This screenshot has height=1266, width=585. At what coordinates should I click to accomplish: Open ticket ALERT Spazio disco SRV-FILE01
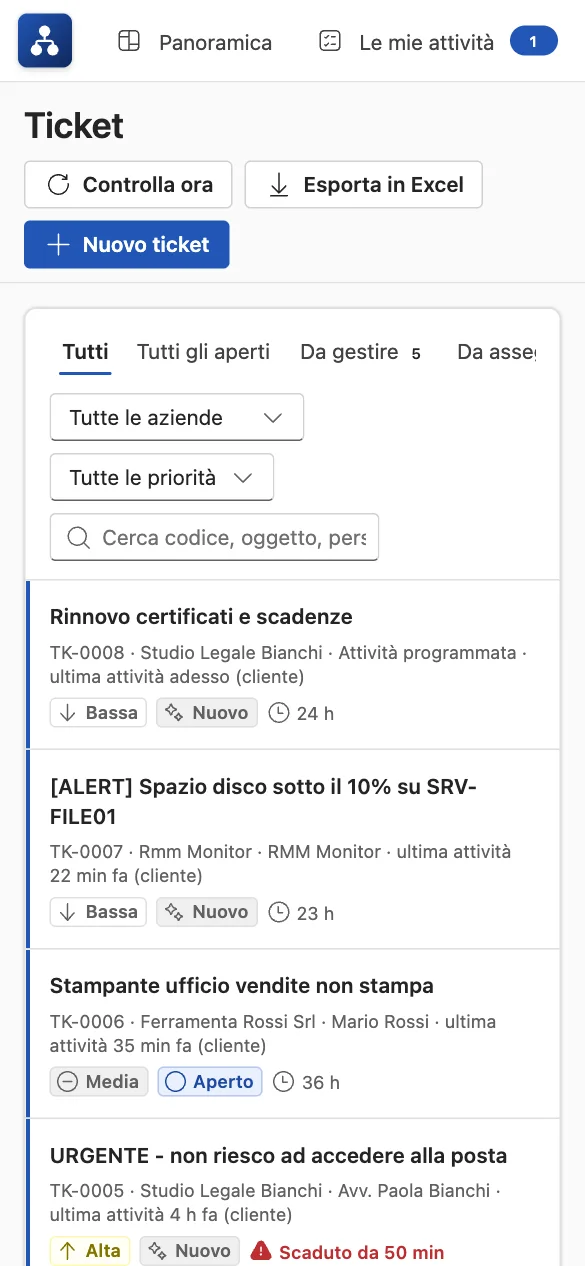[x=263, y=802]
